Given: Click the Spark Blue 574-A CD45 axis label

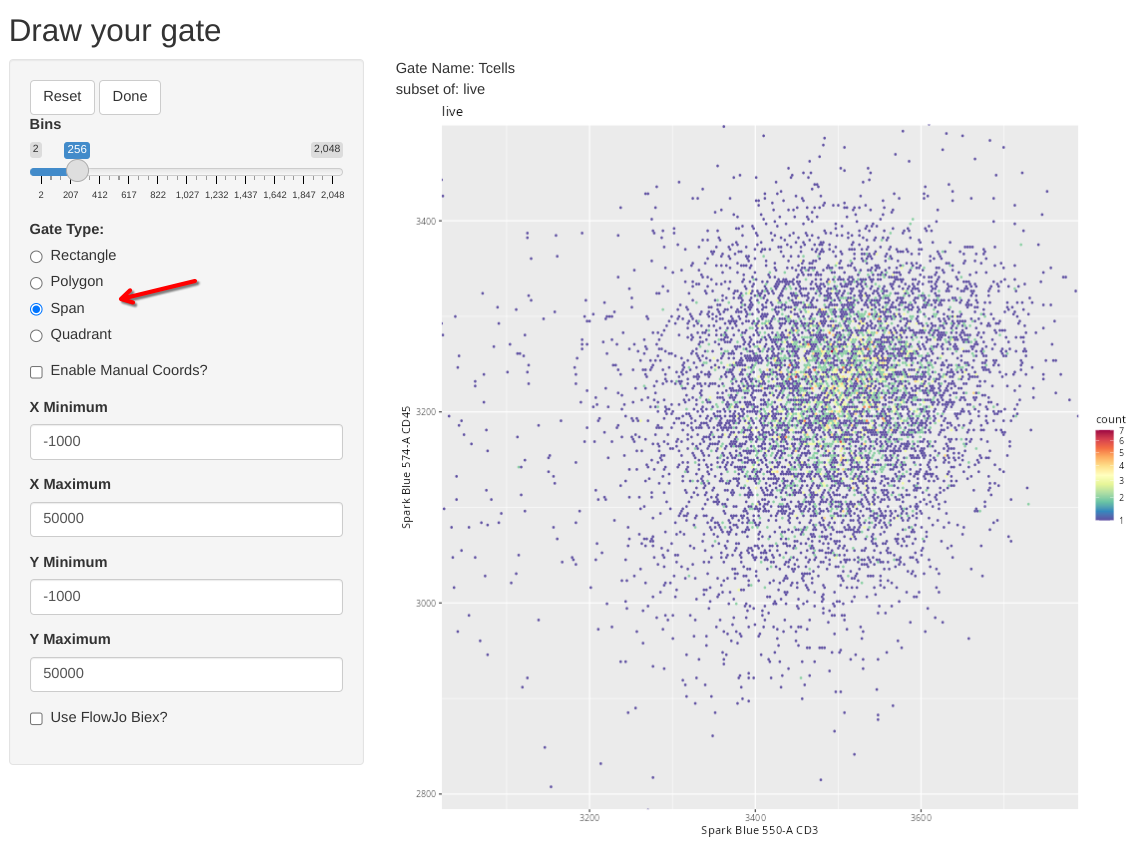Looking at the screenshot, I should (x=407, y=467).
